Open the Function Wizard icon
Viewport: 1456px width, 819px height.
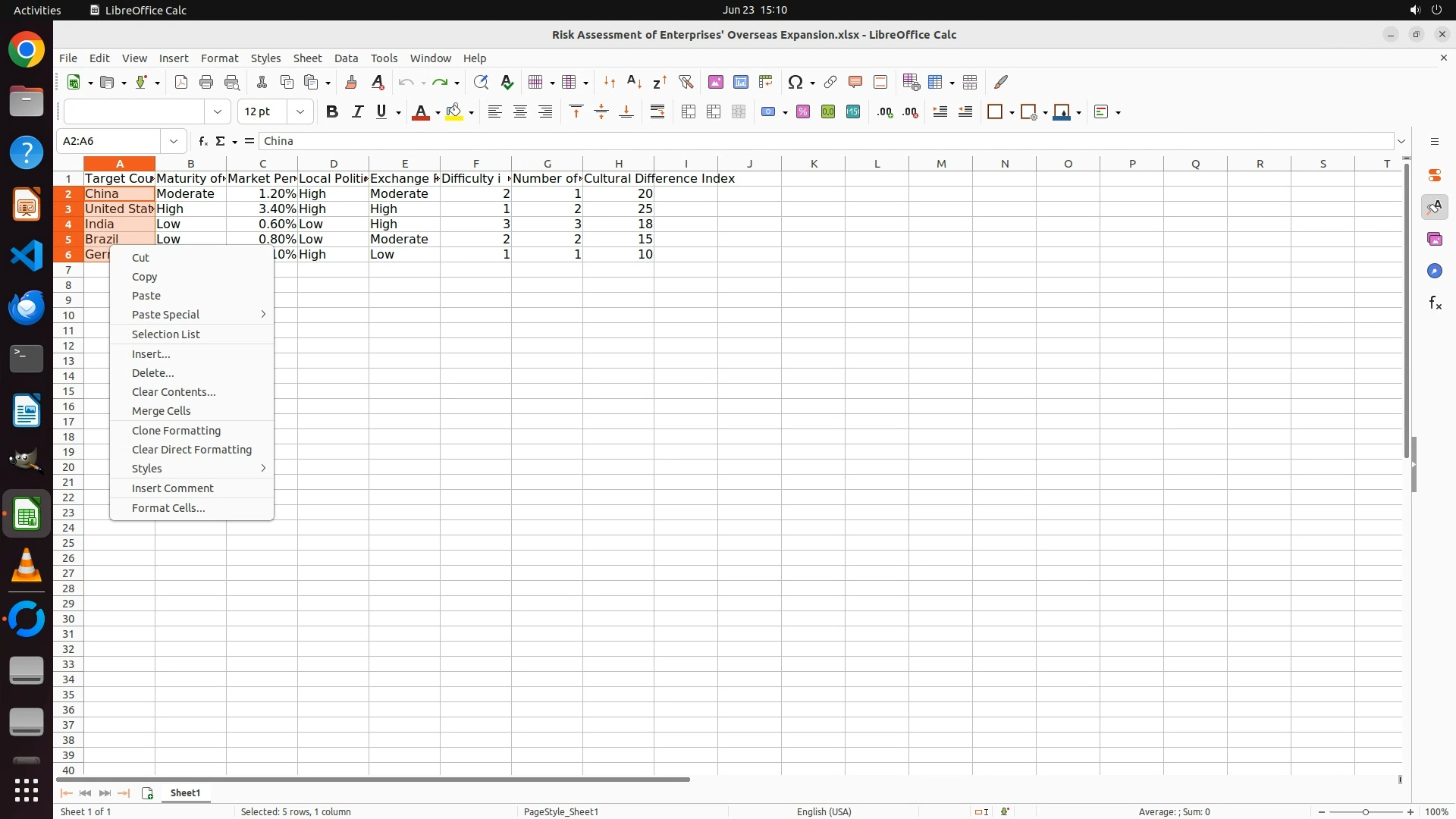click(x=202, y=141)
